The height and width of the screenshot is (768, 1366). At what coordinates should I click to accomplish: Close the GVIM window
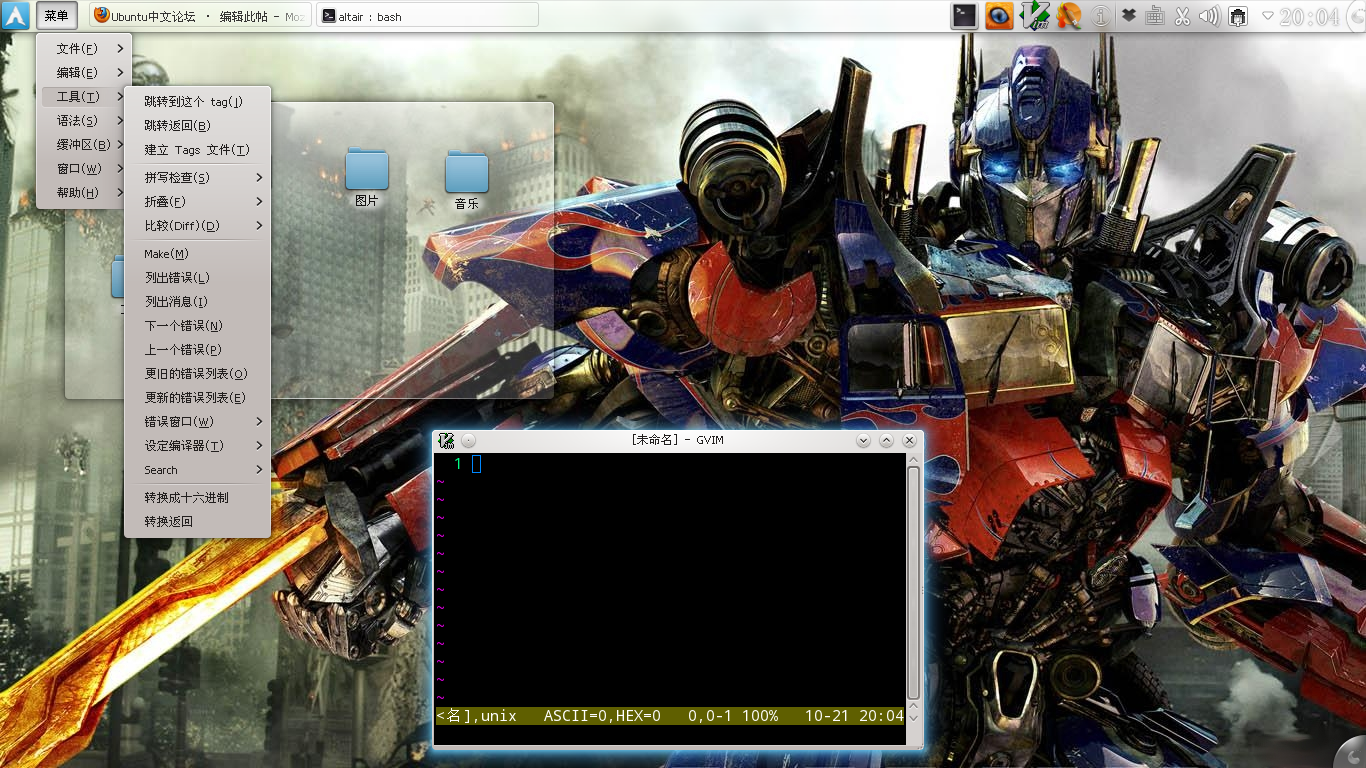click(909, 440)
